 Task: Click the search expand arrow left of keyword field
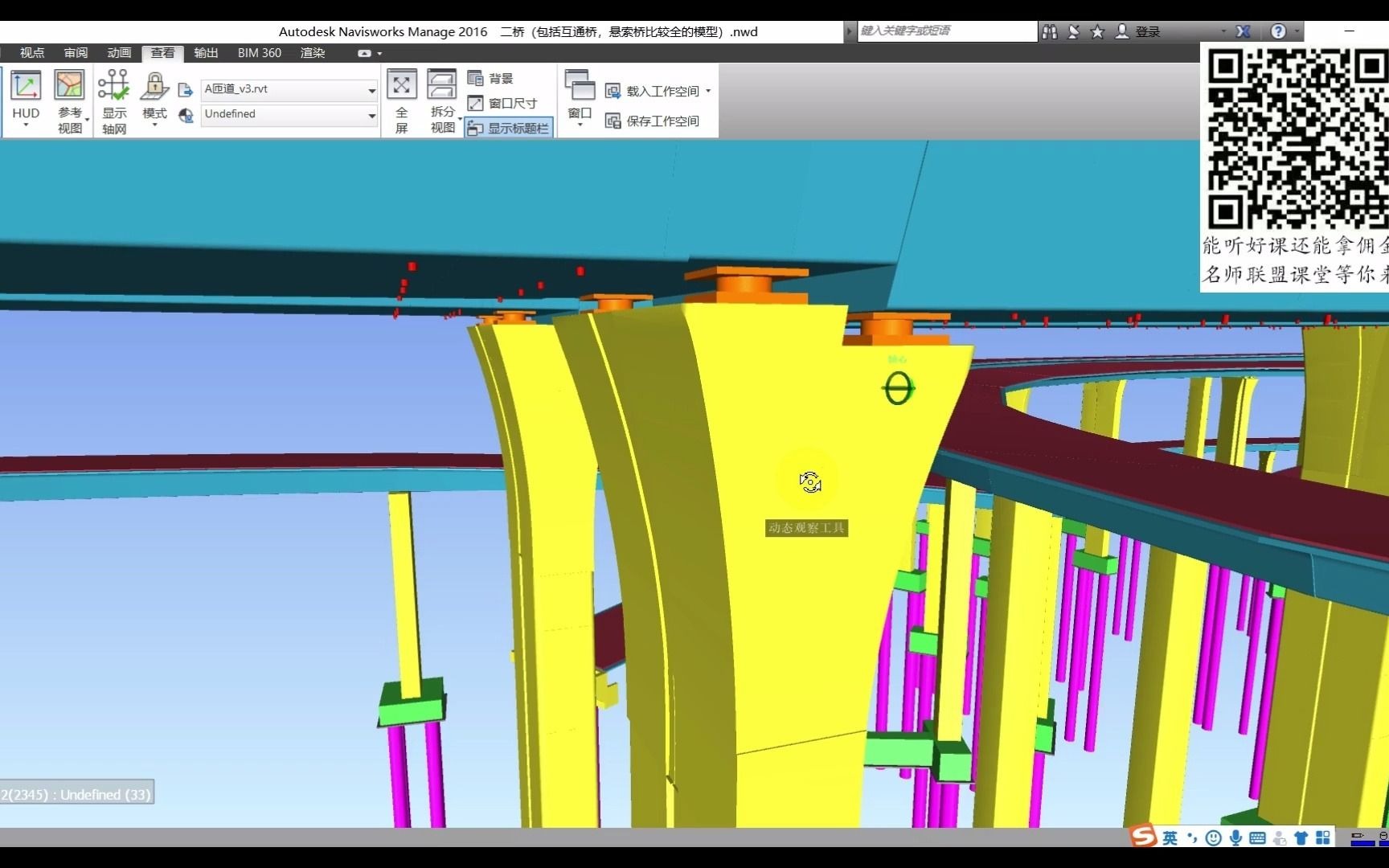[x=850, y=31]
